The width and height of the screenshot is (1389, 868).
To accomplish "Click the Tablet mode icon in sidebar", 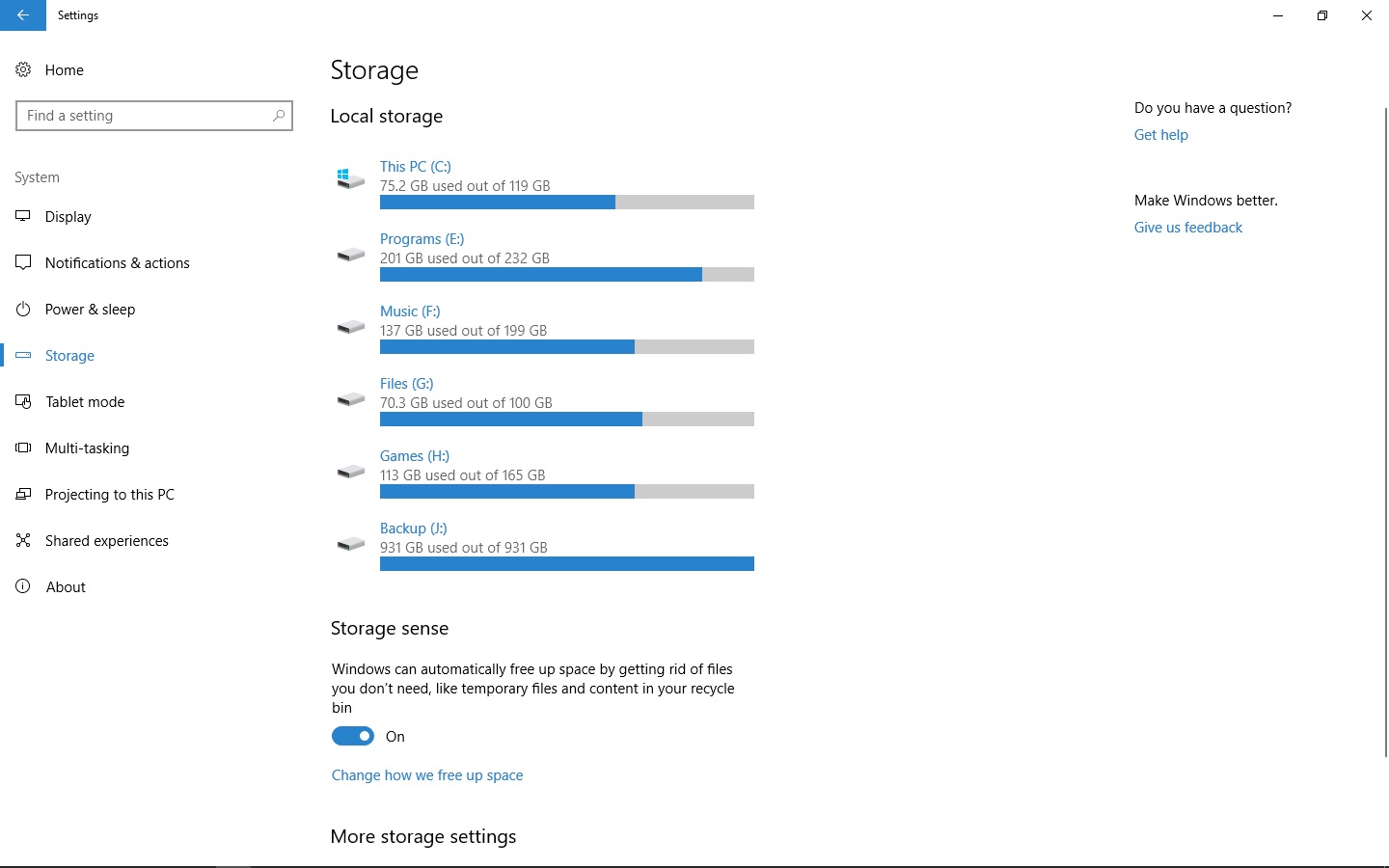I will click(x=23, y=401).
